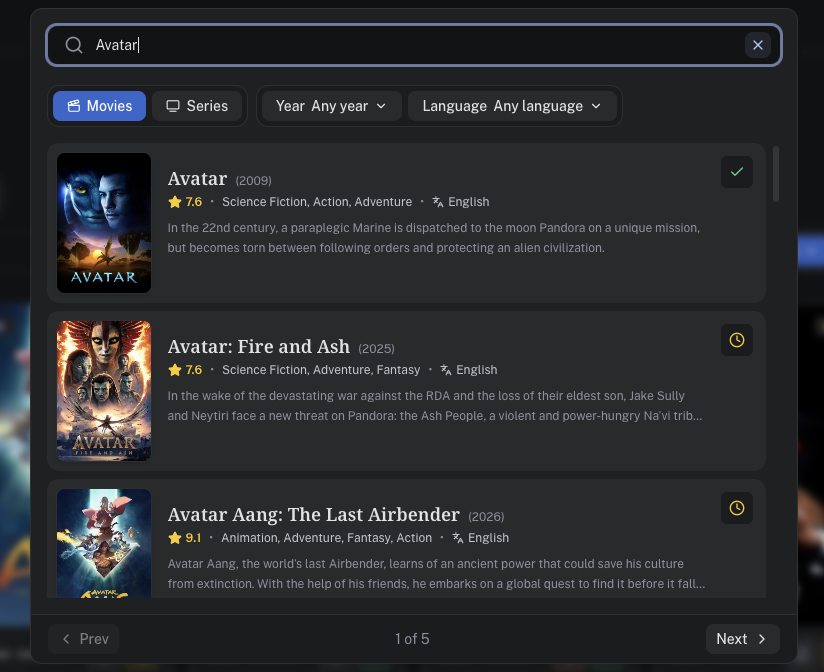Image resolution: width=824 pixels, height=672 pixels.
Task: Click Science Fiction, Action, Adventure genres text
Action: [x=317, y=202]
